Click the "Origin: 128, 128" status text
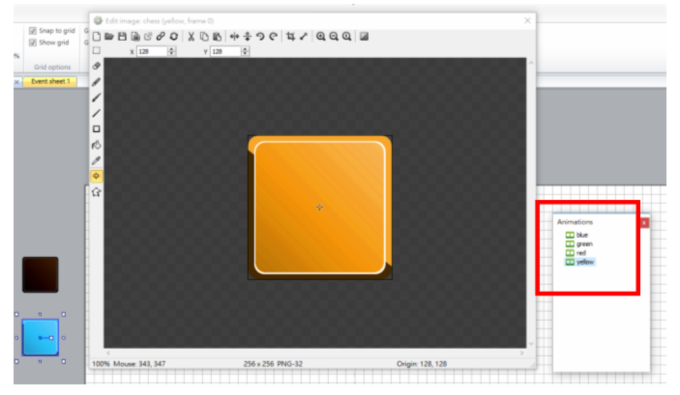Screen dimensions: 680x395 (x=422, y=364)
